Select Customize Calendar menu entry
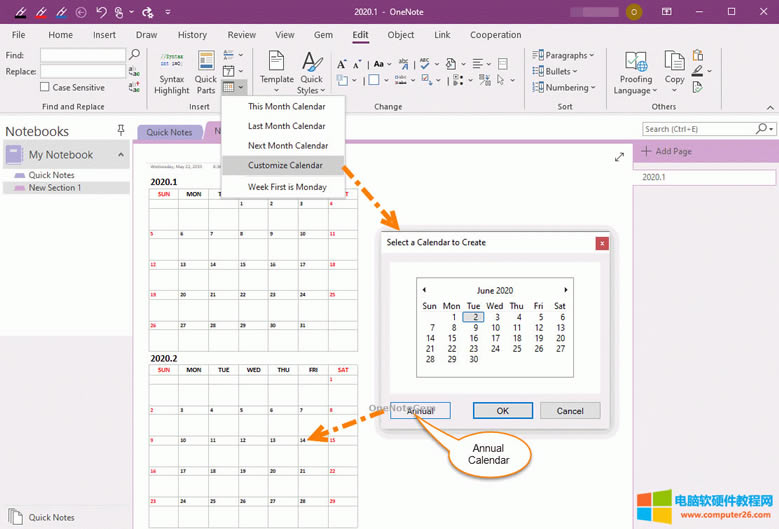The image size is (779, 529). (286, 165)
